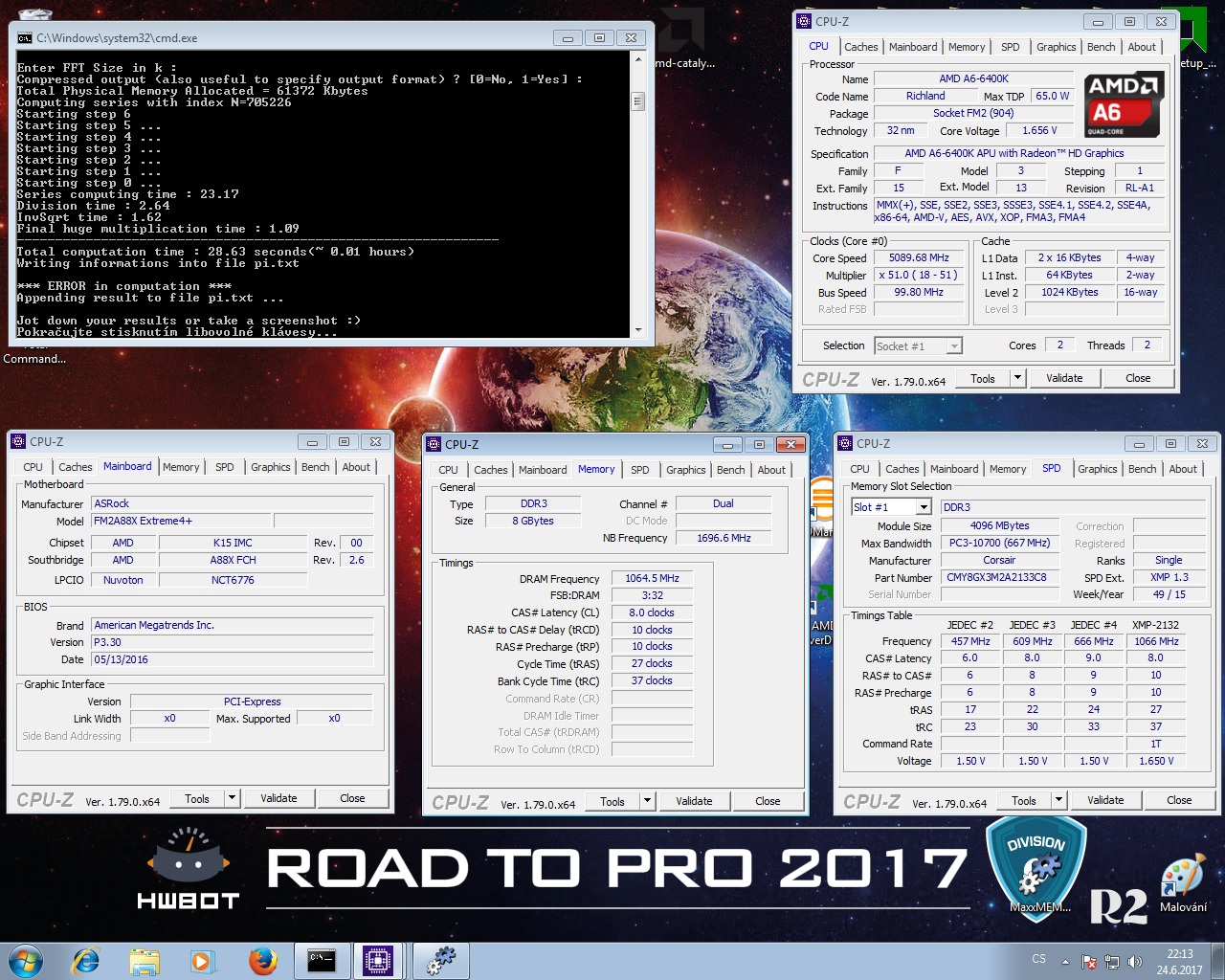Select Memory tab in SPD window
This screenshot has width=1225, height=980.
tap(1007, 469)
